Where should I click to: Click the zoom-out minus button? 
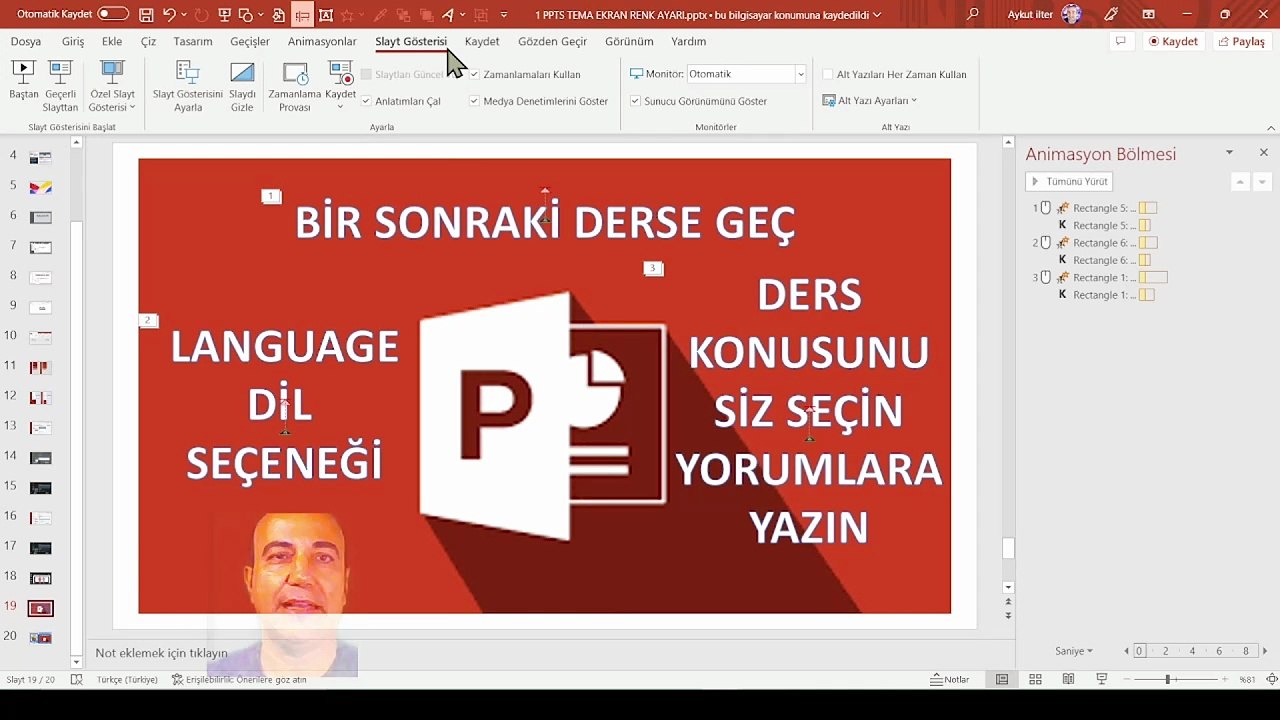[1129, 679]
